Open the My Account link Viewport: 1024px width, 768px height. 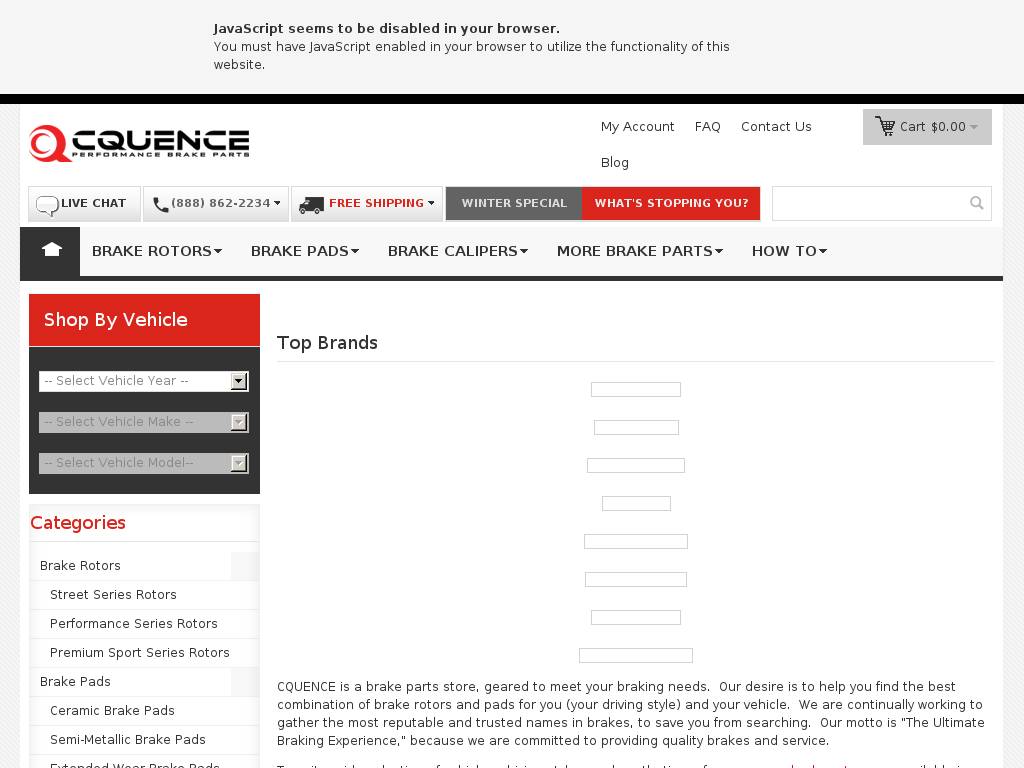pyautogui.click(x=637, y=127)
